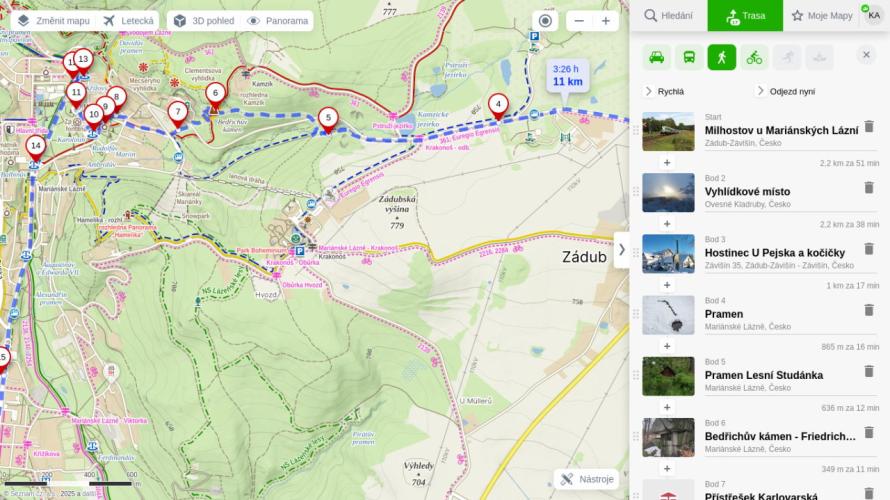The height and width of the screenshot is (500, 890).
Task: Open the Nástroje tools menu
Action: click(x=587, y=479)
